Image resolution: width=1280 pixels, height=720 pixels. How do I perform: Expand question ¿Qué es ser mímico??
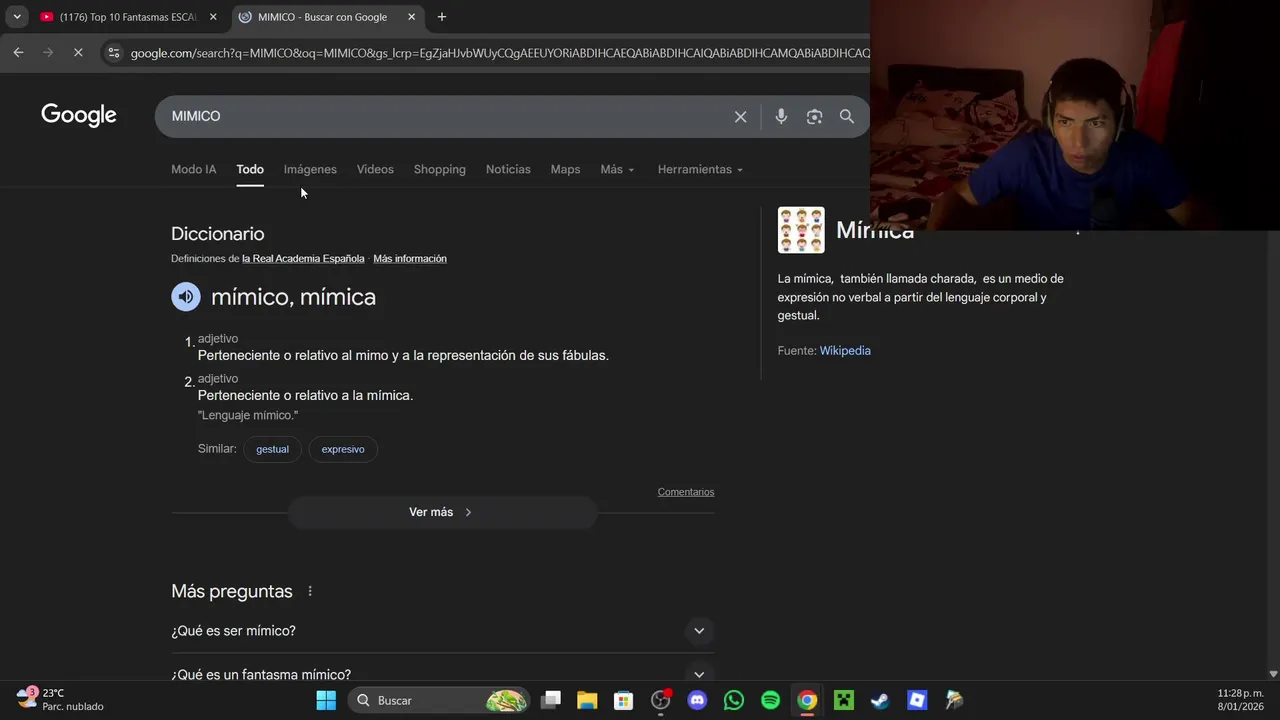[442, 631]
